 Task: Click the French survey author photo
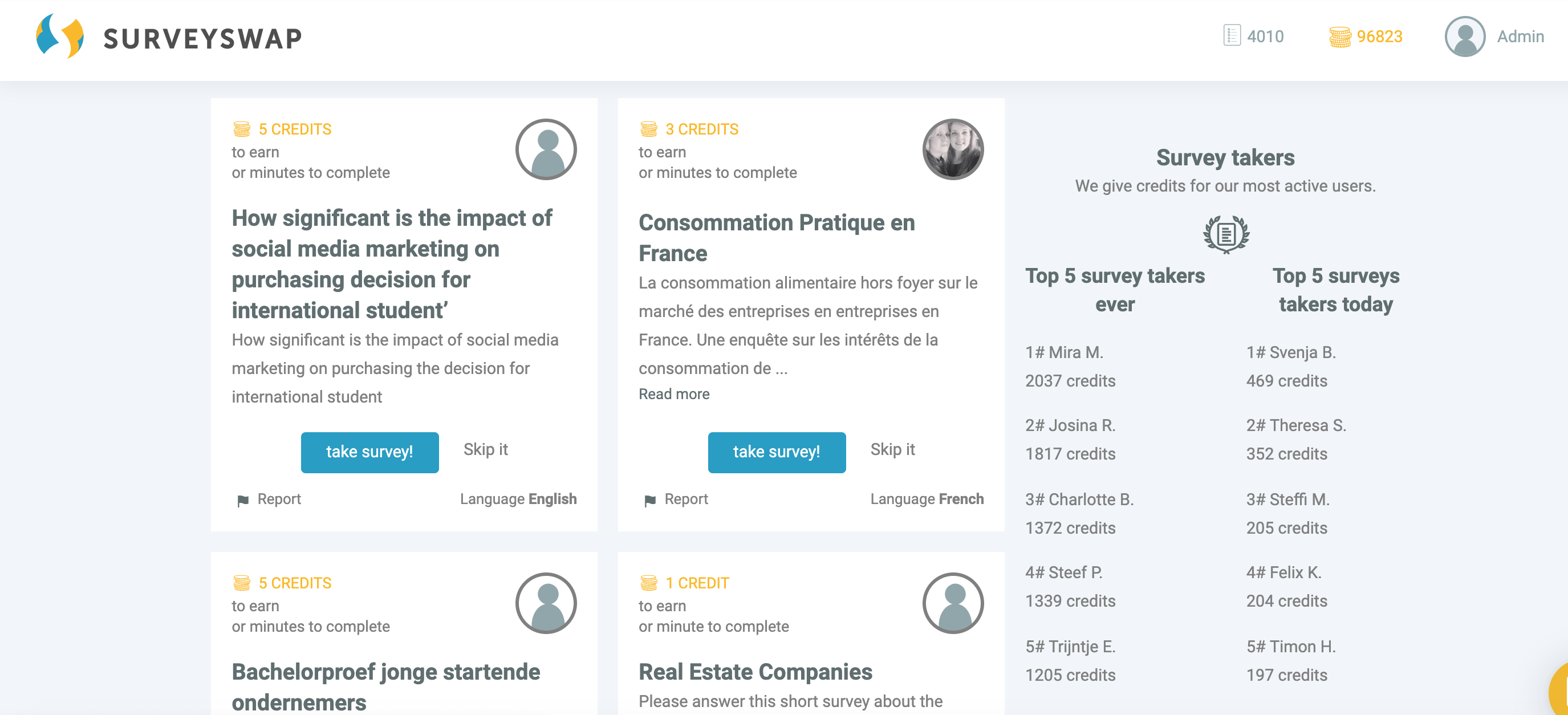pyautogui.click(x=953, y=149)
